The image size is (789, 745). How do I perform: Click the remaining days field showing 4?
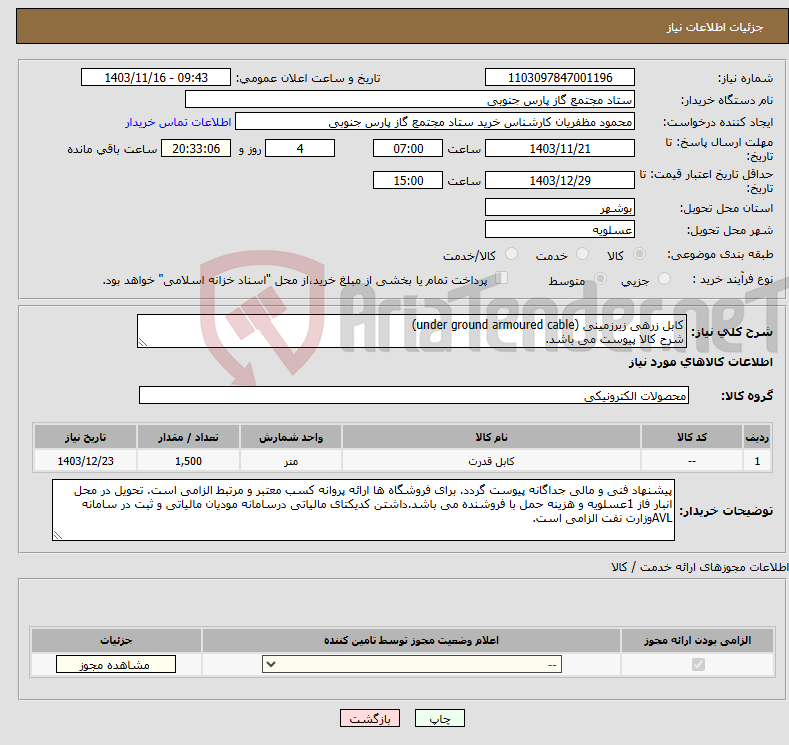[300, 148]
